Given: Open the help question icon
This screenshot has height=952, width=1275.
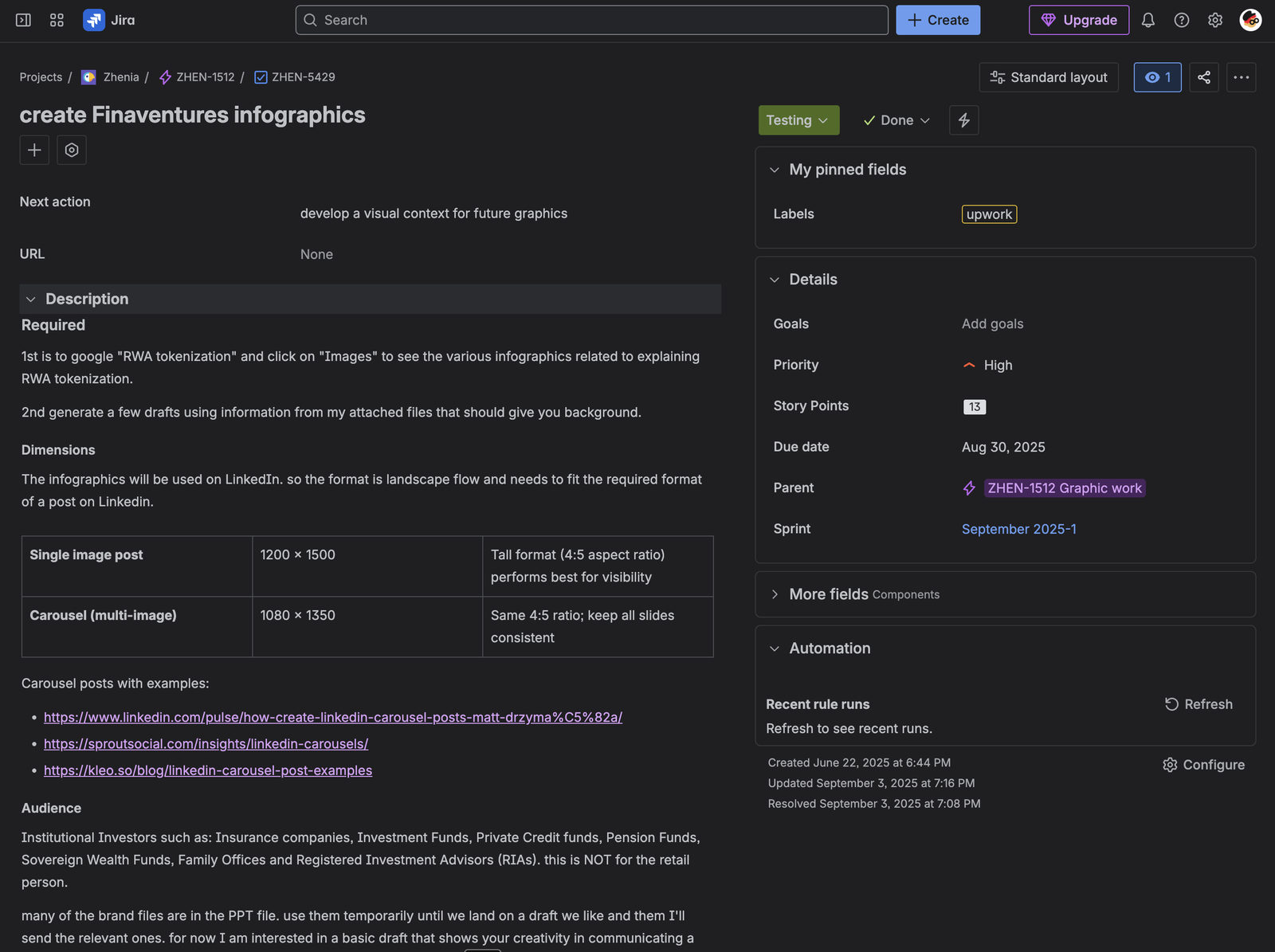Looking at the screenshot, I should click(x=1182, y=20).
